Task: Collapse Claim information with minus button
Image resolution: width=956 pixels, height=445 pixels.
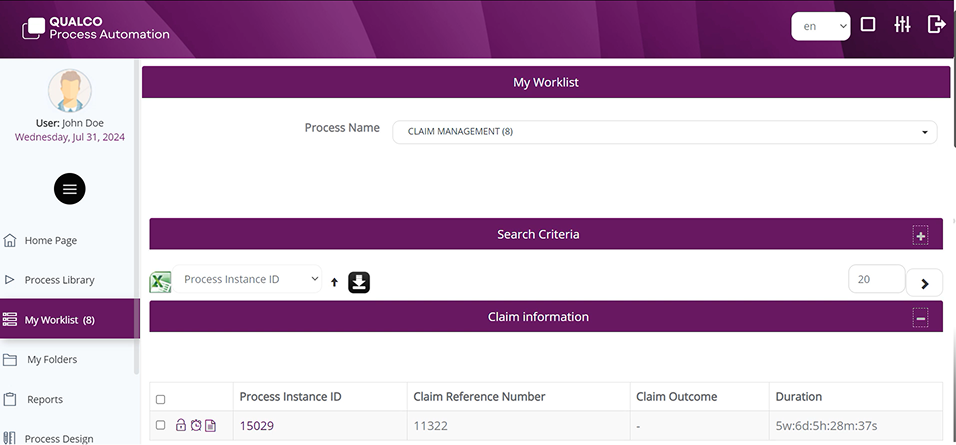Action: 920,318
